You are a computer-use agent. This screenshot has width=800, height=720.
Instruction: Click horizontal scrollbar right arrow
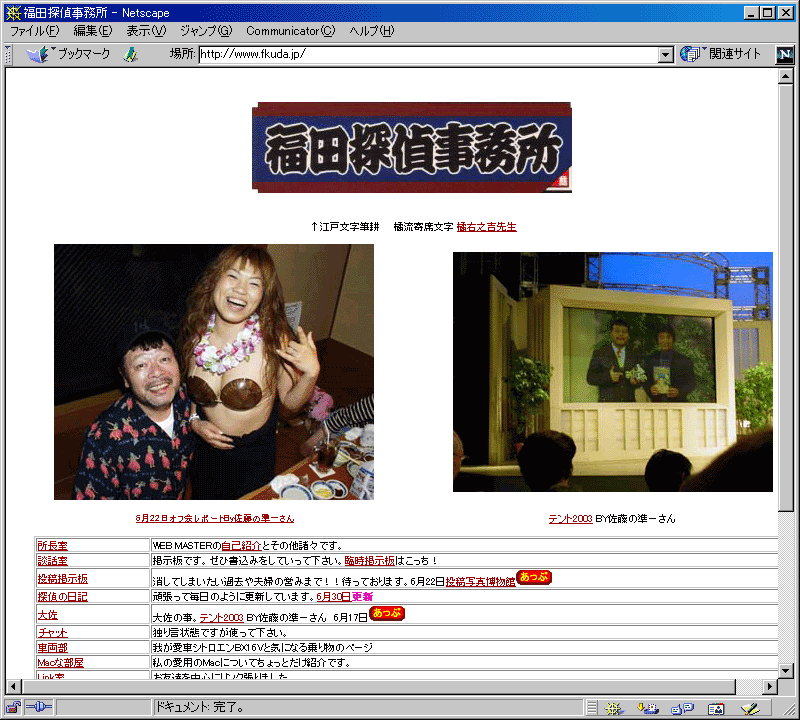click(771, 686)
